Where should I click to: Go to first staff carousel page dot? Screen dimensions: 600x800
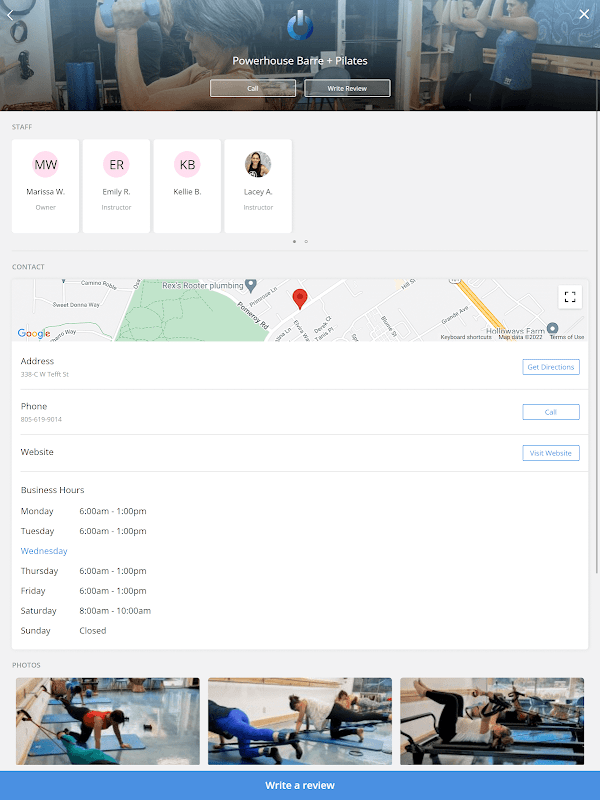(x=294, y=241)
